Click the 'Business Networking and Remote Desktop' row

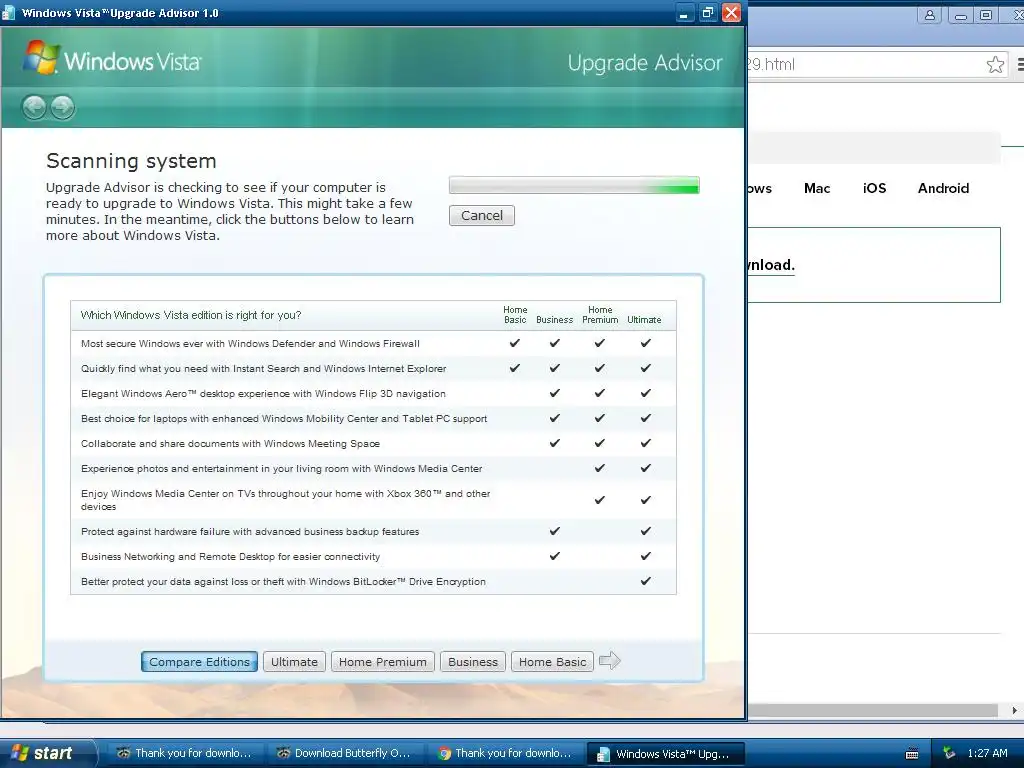(374, 556)
